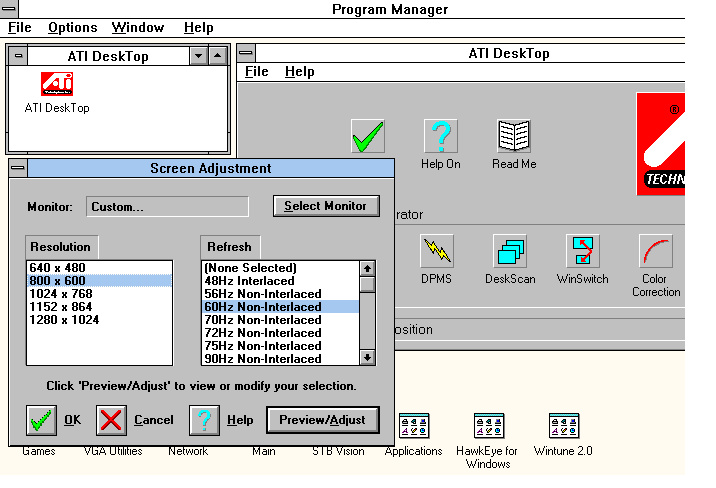Viewport: 716px width, 488px height.
Task: Click the green checkmark icon in ATI DeskTop
Action: point(368,136)
